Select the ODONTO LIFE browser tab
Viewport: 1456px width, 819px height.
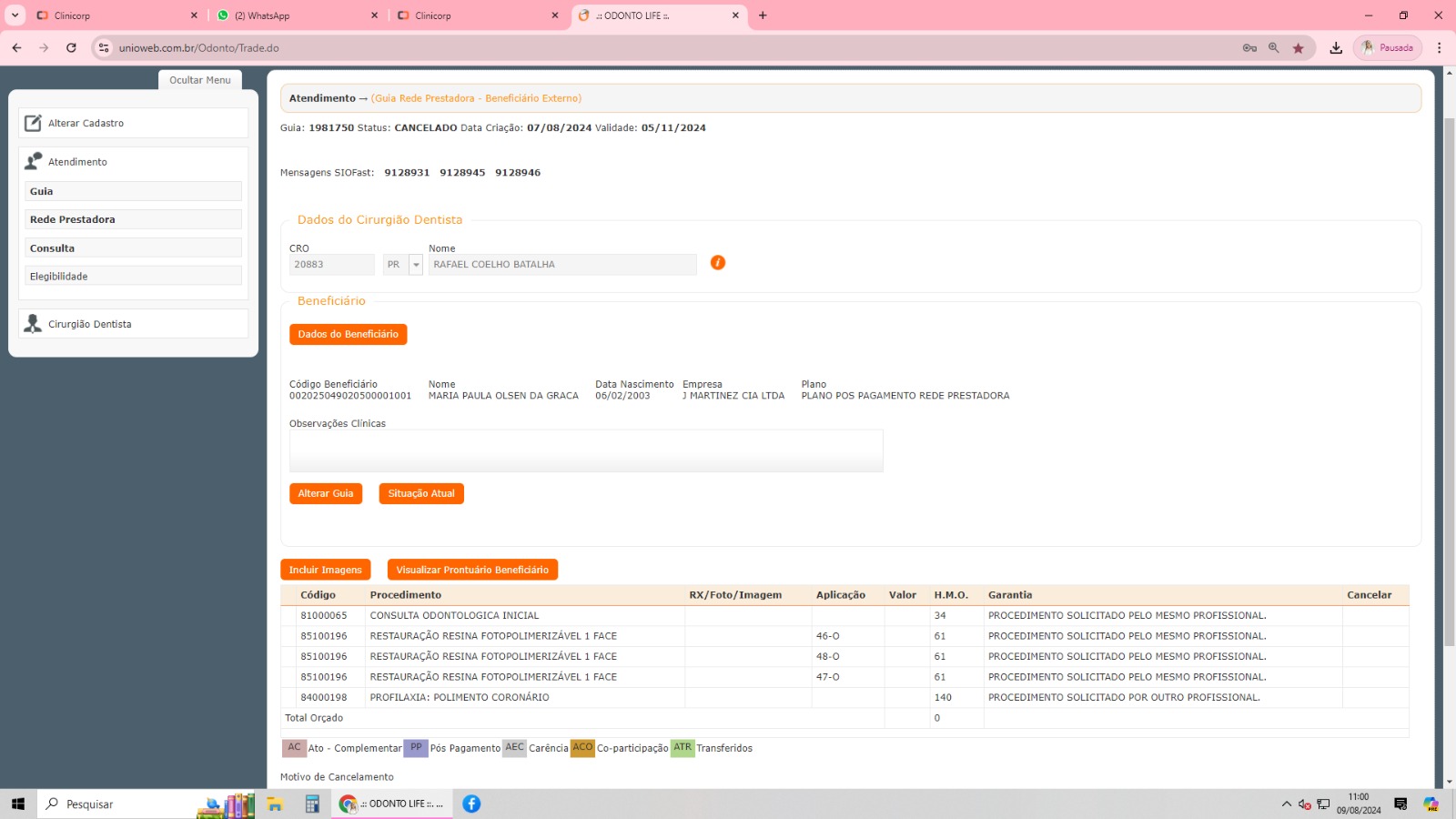pyautogui.click(x=659, y=15)
